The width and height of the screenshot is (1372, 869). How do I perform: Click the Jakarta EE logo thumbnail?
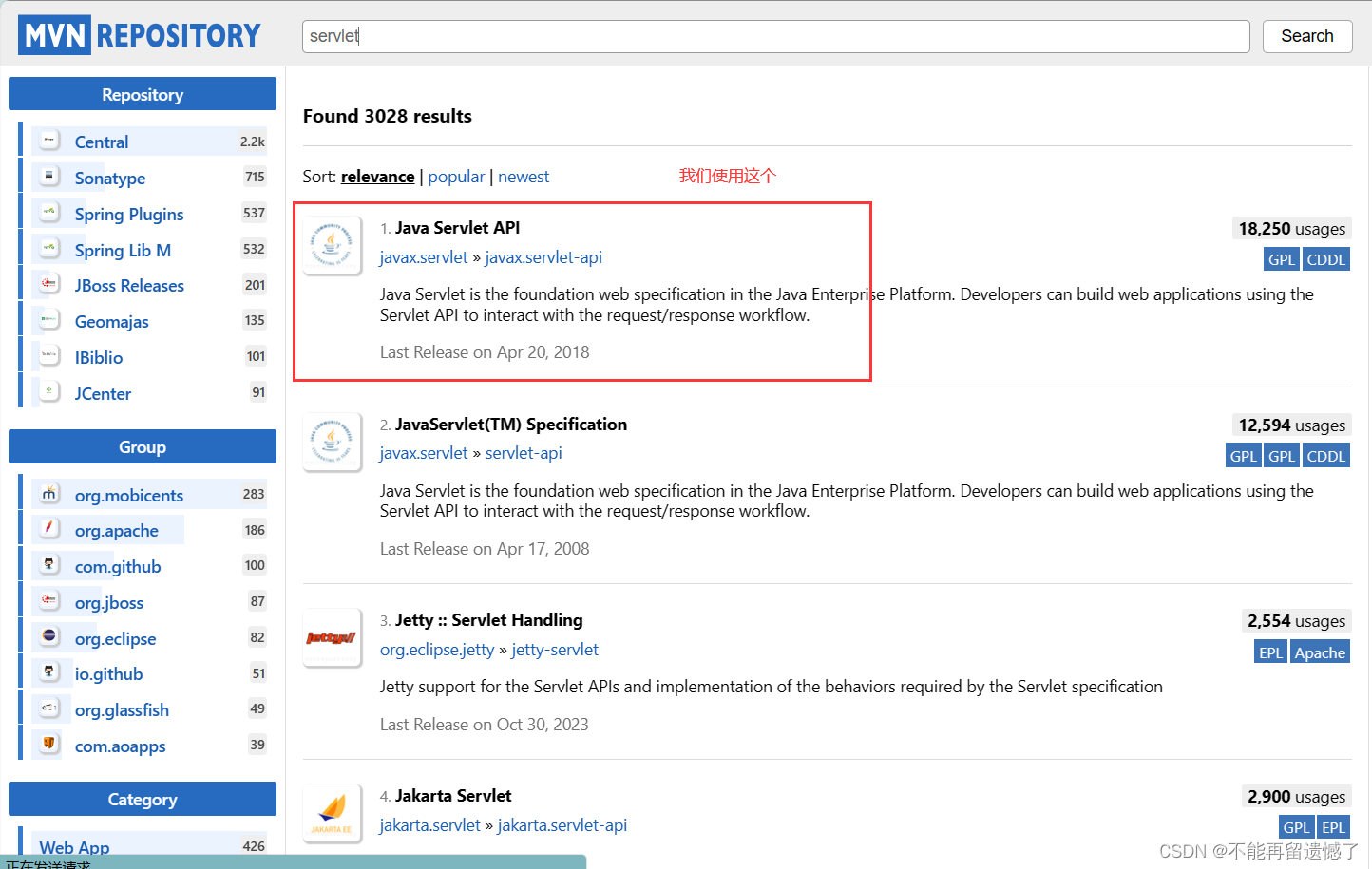pos(332,813)
